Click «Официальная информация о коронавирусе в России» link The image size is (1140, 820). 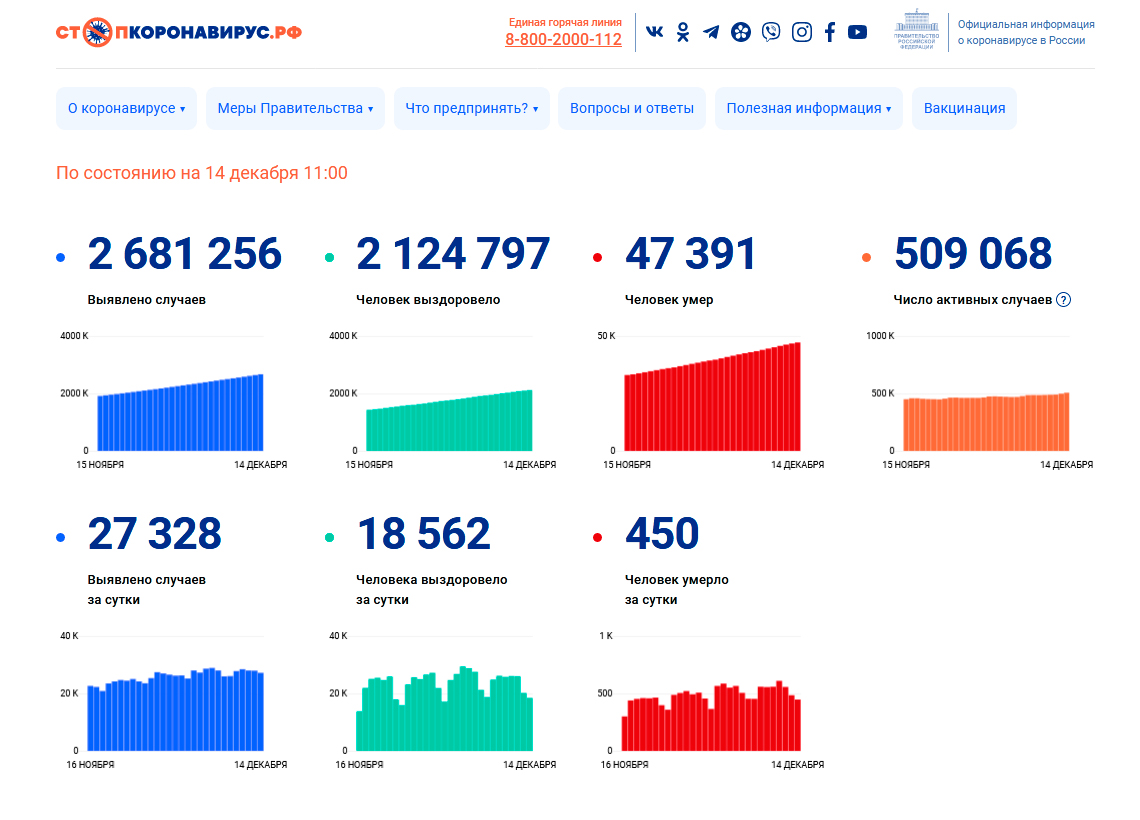(x=1025, y=32)
